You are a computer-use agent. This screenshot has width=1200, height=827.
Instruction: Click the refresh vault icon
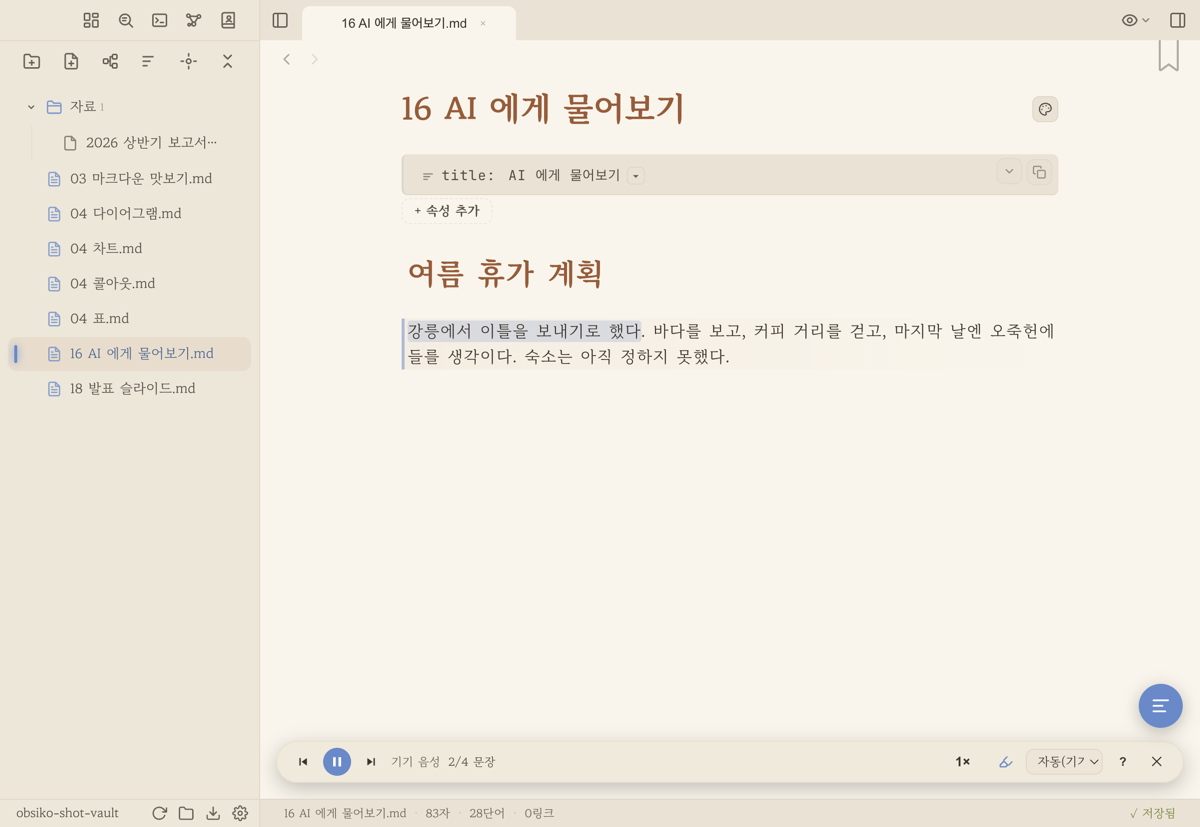point(159,813)
